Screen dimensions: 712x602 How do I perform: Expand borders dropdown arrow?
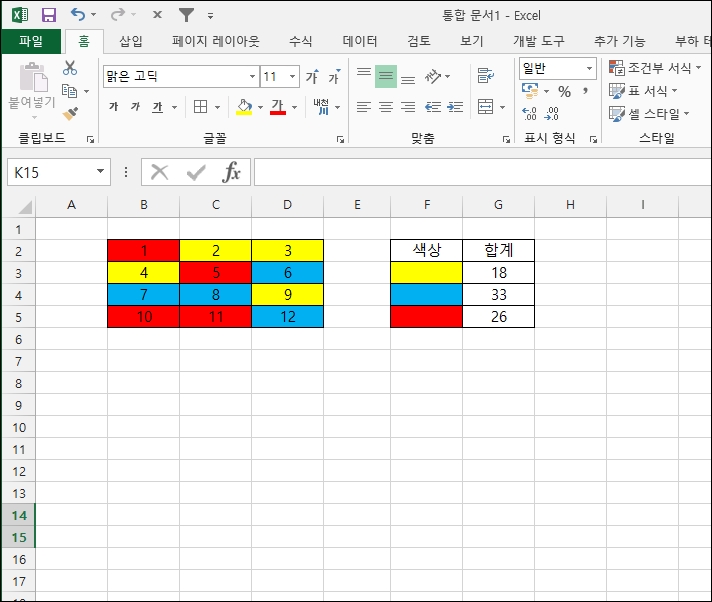(218, 107)
